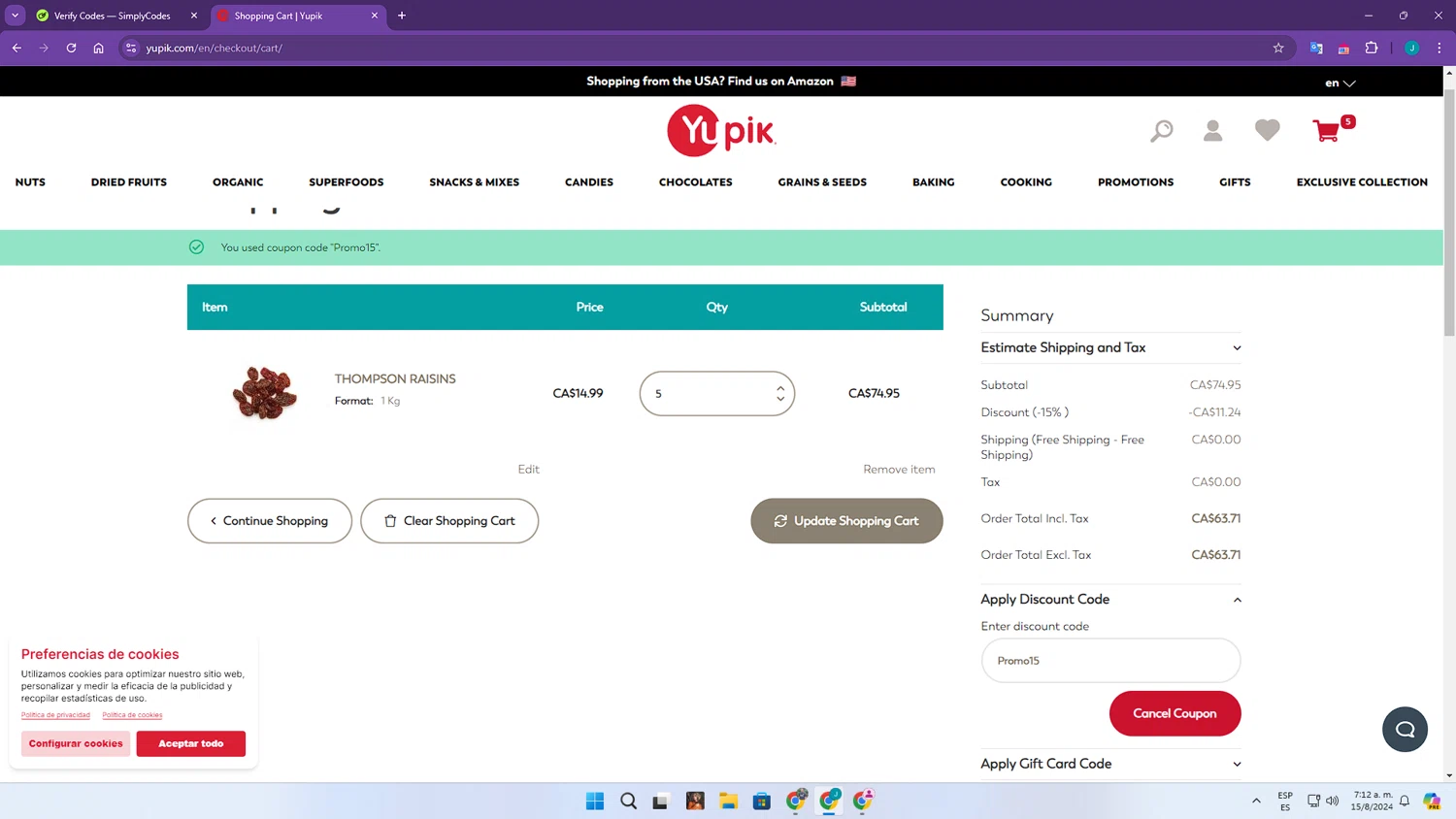Viewport: 1456px width, 819px height.
Task: Open the shopping cart icon
Action: click(x=1327, y=130)
